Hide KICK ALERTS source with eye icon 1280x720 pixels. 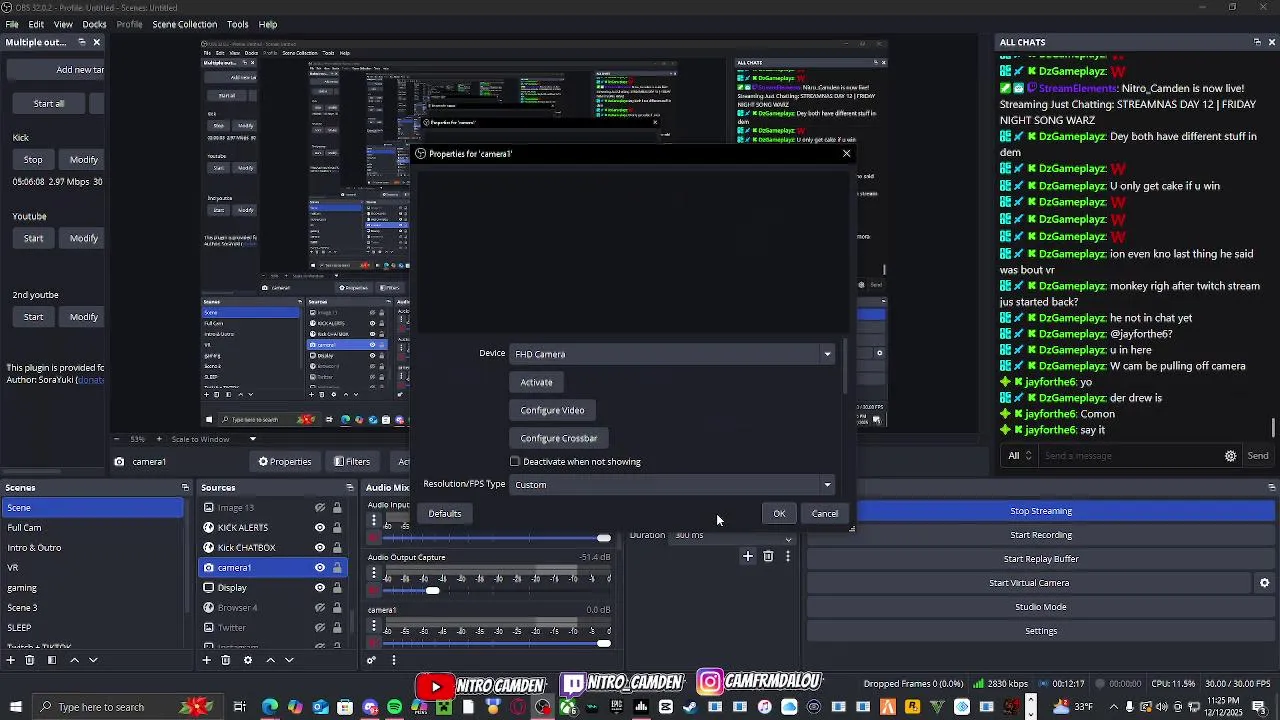point(320,527)
